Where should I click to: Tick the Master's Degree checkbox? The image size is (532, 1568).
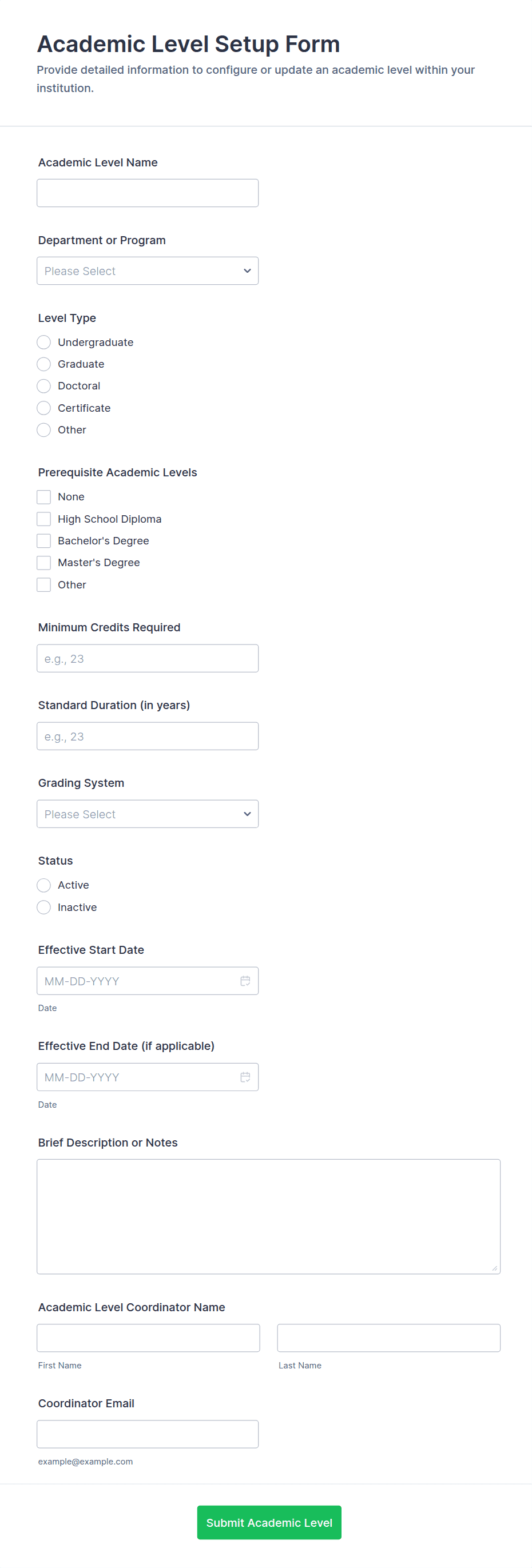[x=44, y=563]
